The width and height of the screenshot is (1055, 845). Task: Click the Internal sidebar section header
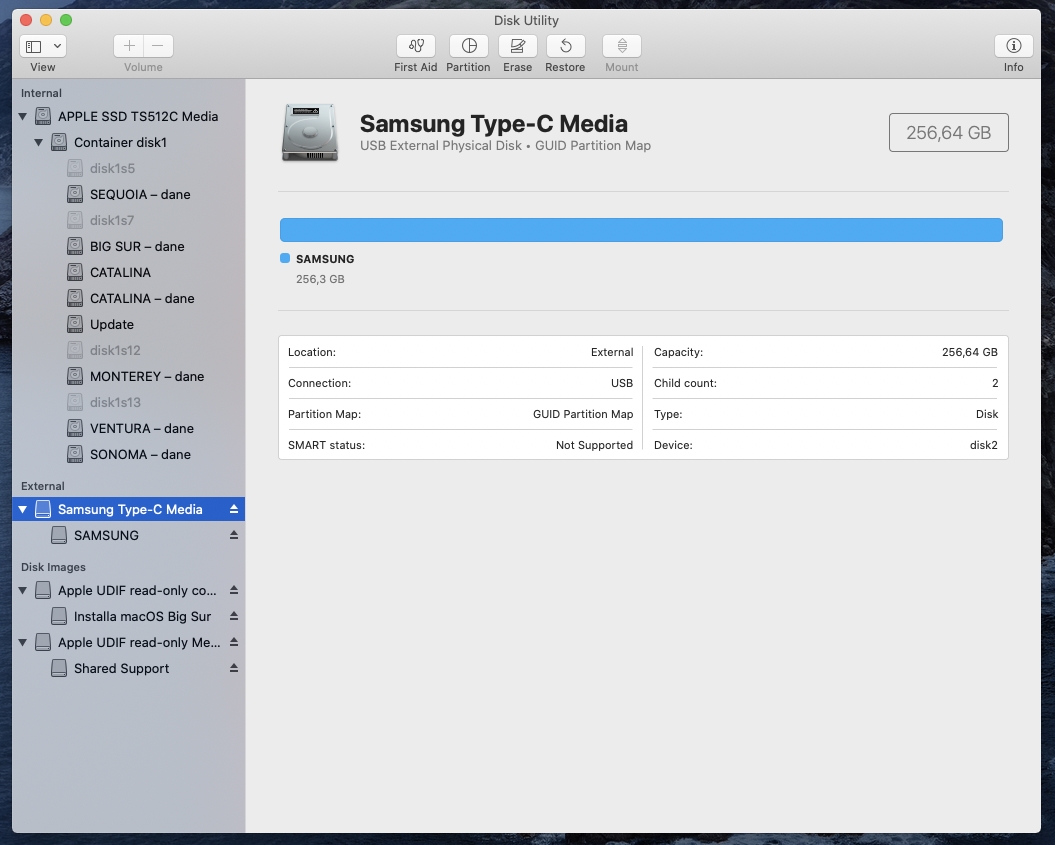[x=41, y=94]
